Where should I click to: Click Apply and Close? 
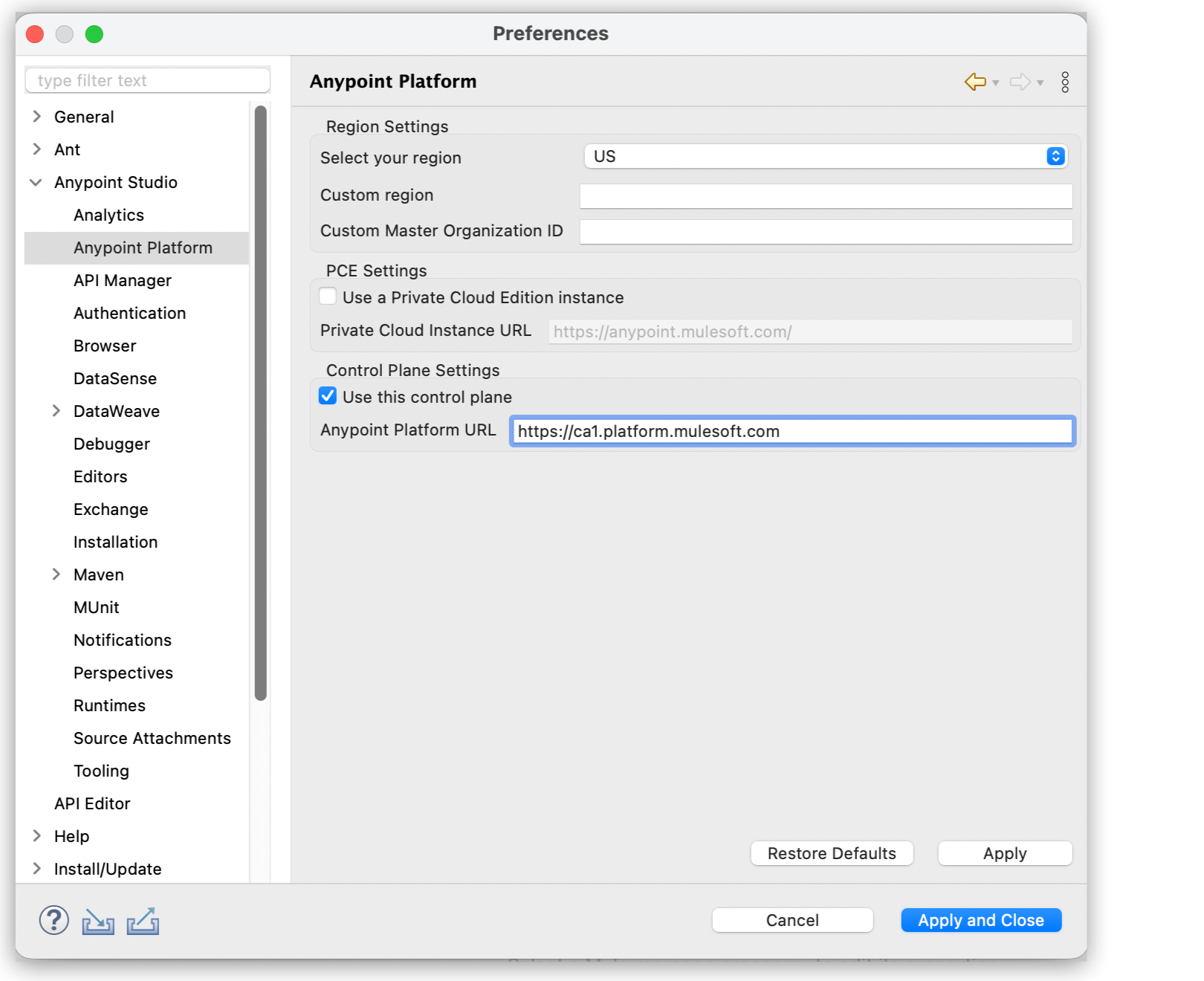click(x=980, y=920)
